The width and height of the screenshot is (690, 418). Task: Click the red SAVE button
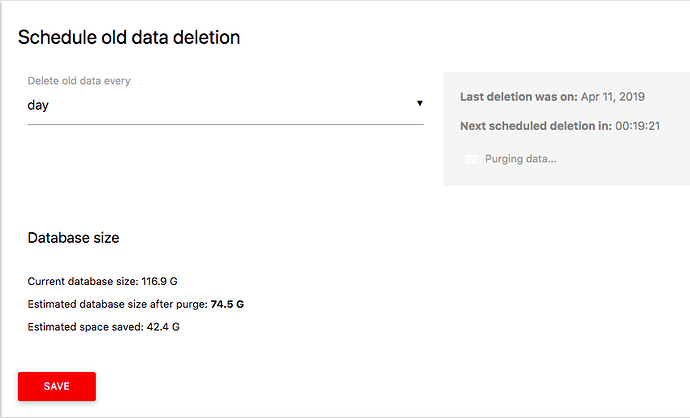click(57, 386)
